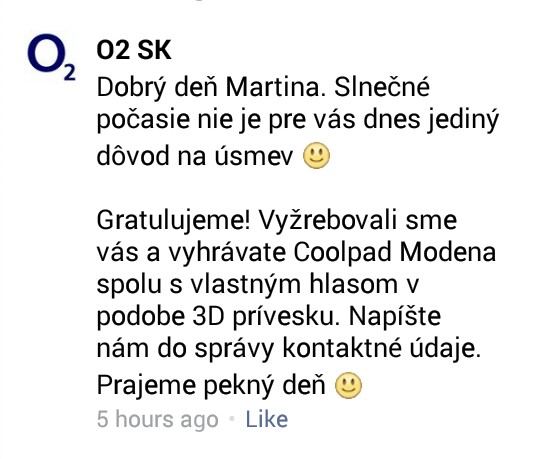The height and width of the screenshot is (459, 540).
Task: Click the small subscript 2 in the O2 logo
Action: point(70,73)
